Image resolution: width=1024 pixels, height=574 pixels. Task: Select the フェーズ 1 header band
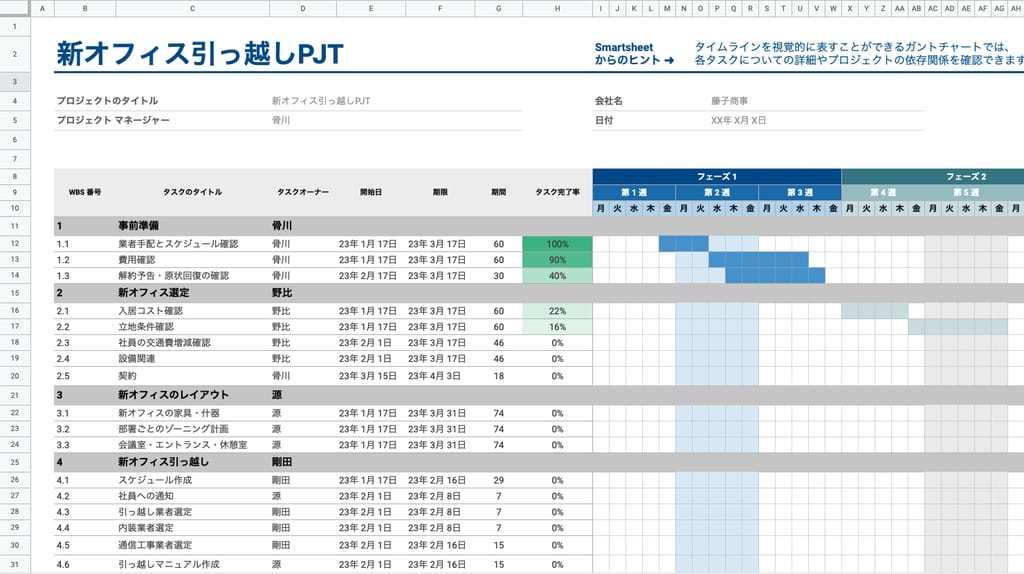point(716,176)
